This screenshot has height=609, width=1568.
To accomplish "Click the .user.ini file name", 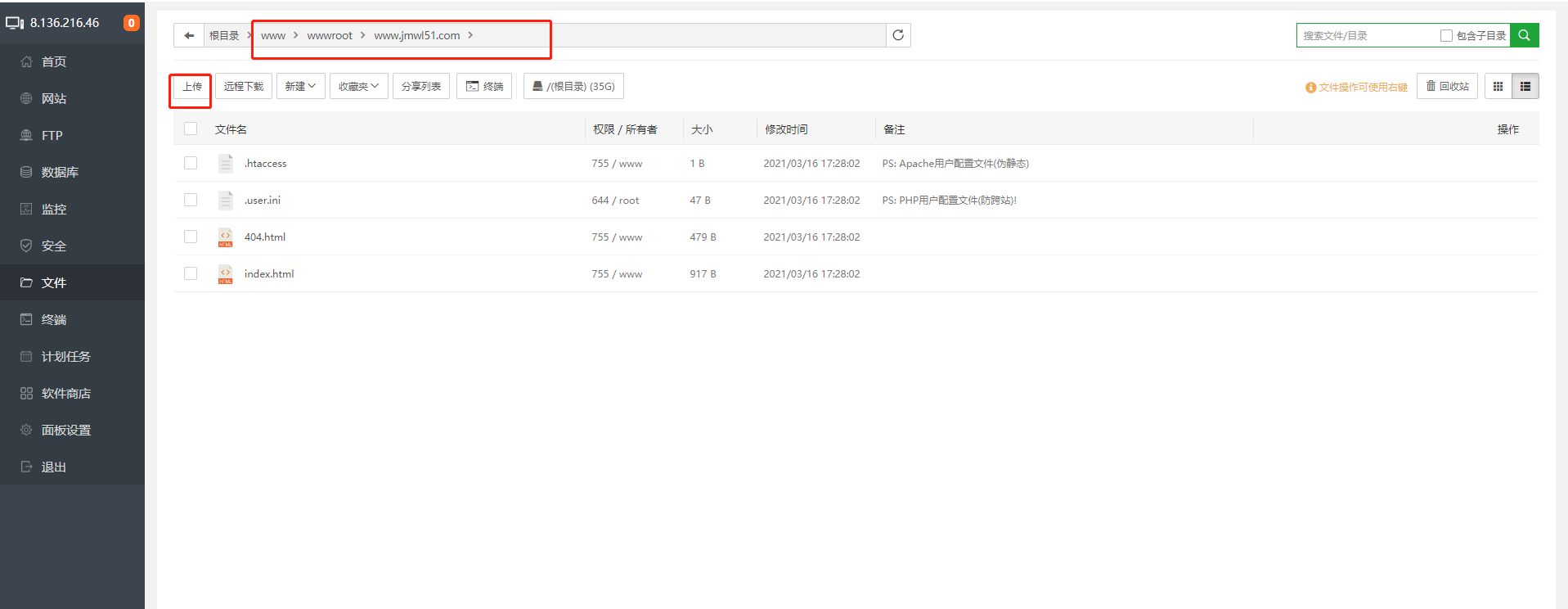I will coord(263,200).
